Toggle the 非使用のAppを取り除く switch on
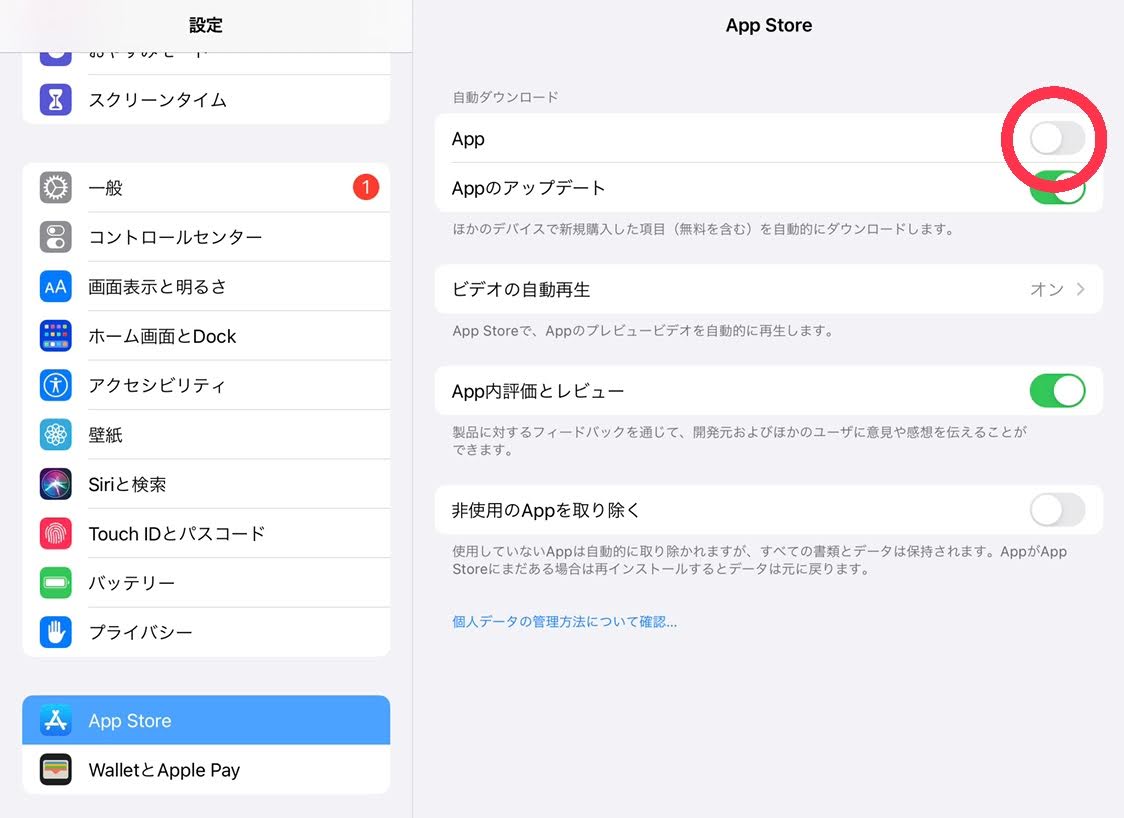 coord(1057,510)
